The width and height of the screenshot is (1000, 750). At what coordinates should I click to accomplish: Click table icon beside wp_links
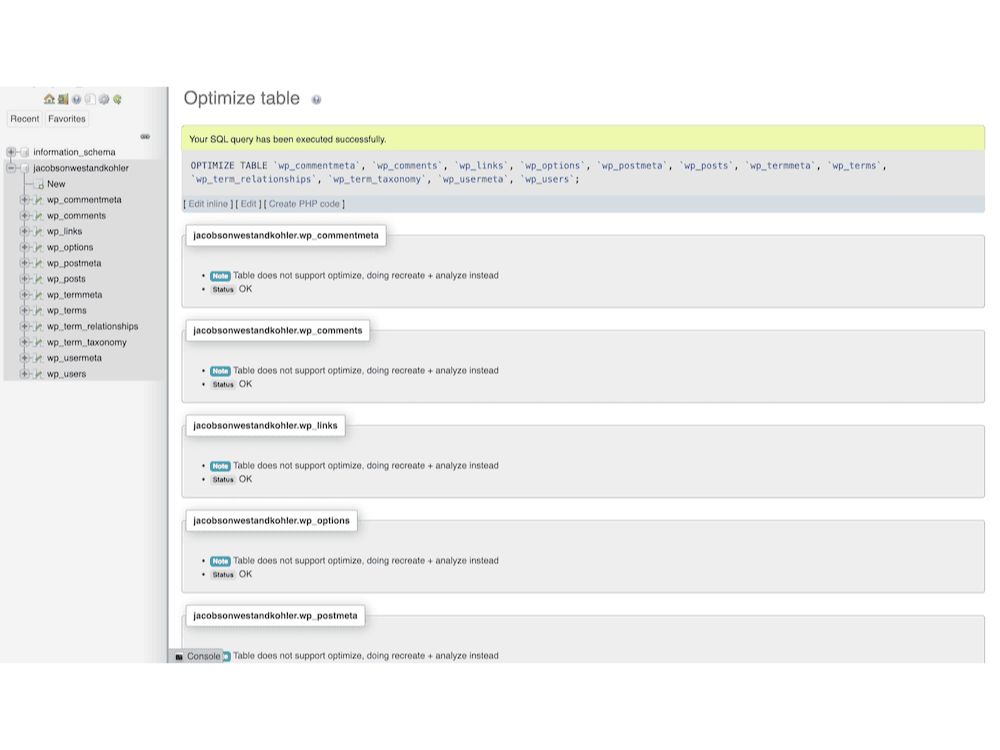38,232
